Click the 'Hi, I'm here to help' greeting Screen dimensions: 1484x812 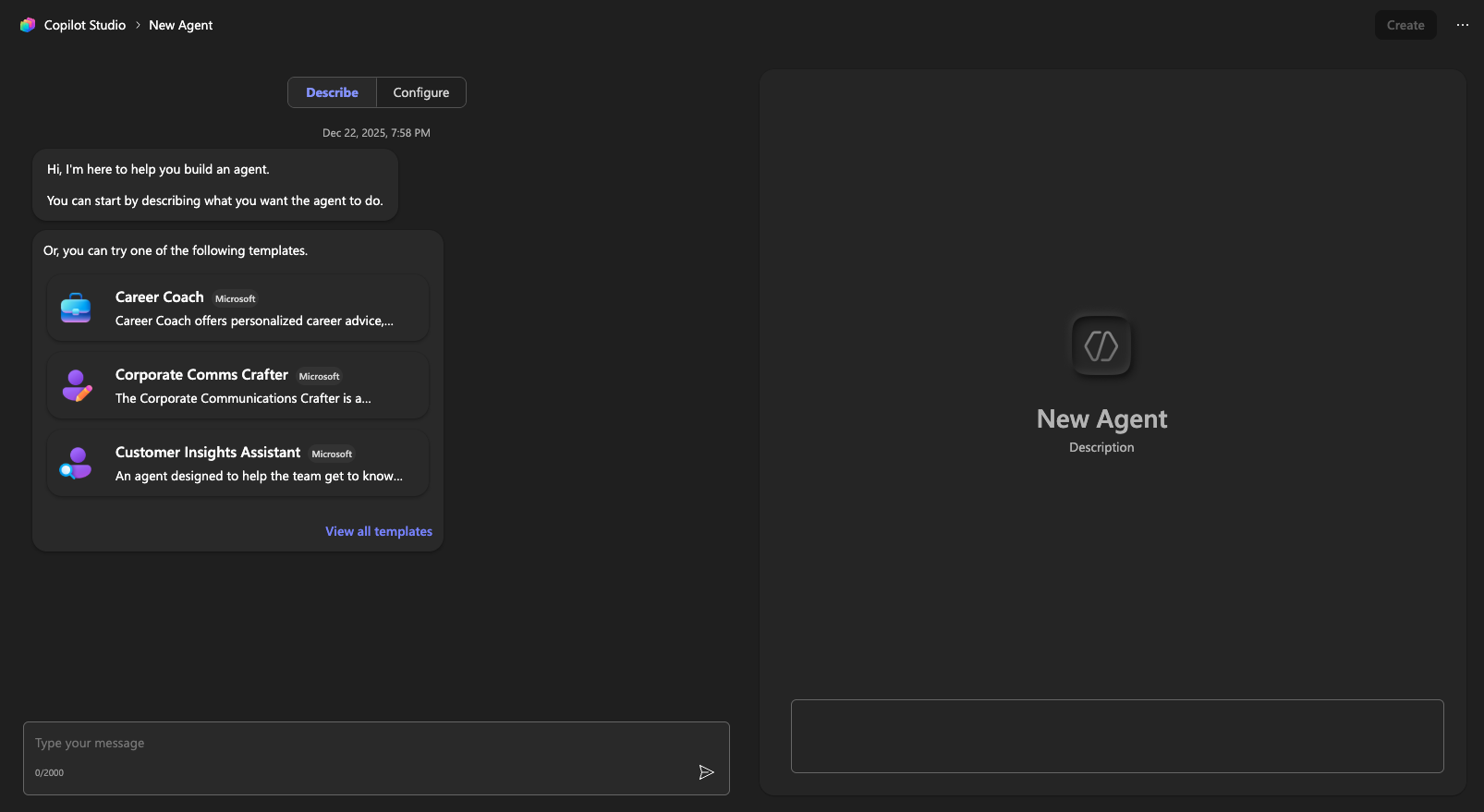(x=158, y=169)
